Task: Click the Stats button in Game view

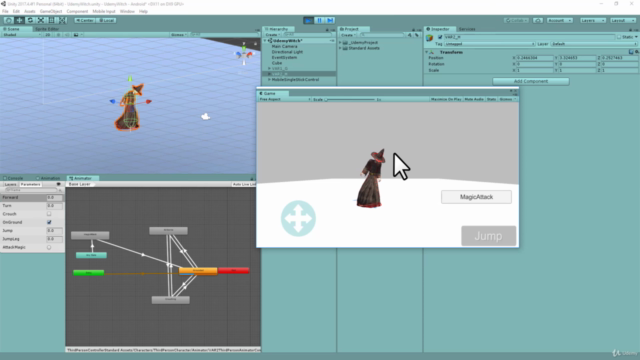Action: [x=491, y=99]
